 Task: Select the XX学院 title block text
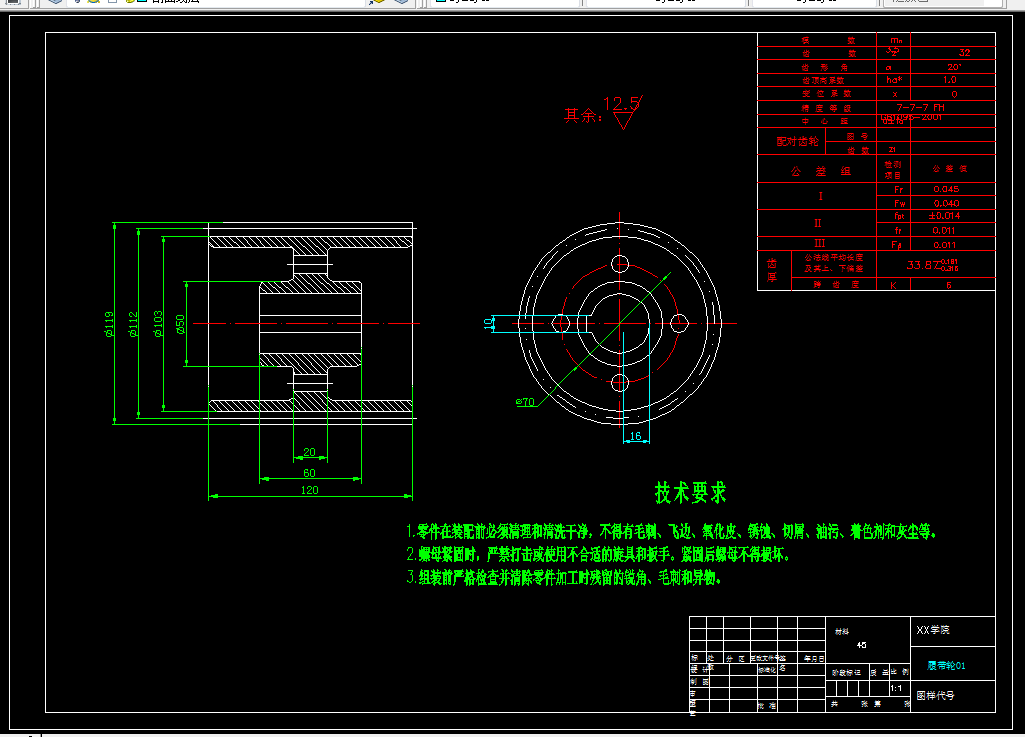pyautogui.click(x=933, y=630)
